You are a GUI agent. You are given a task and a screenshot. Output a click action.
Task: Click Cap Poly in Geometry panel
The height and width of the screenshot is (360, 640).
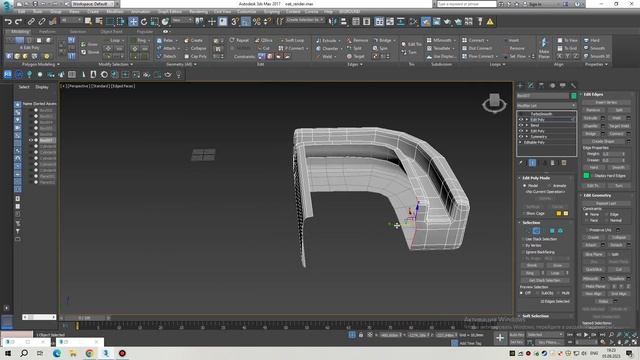(x=196, y=56)
